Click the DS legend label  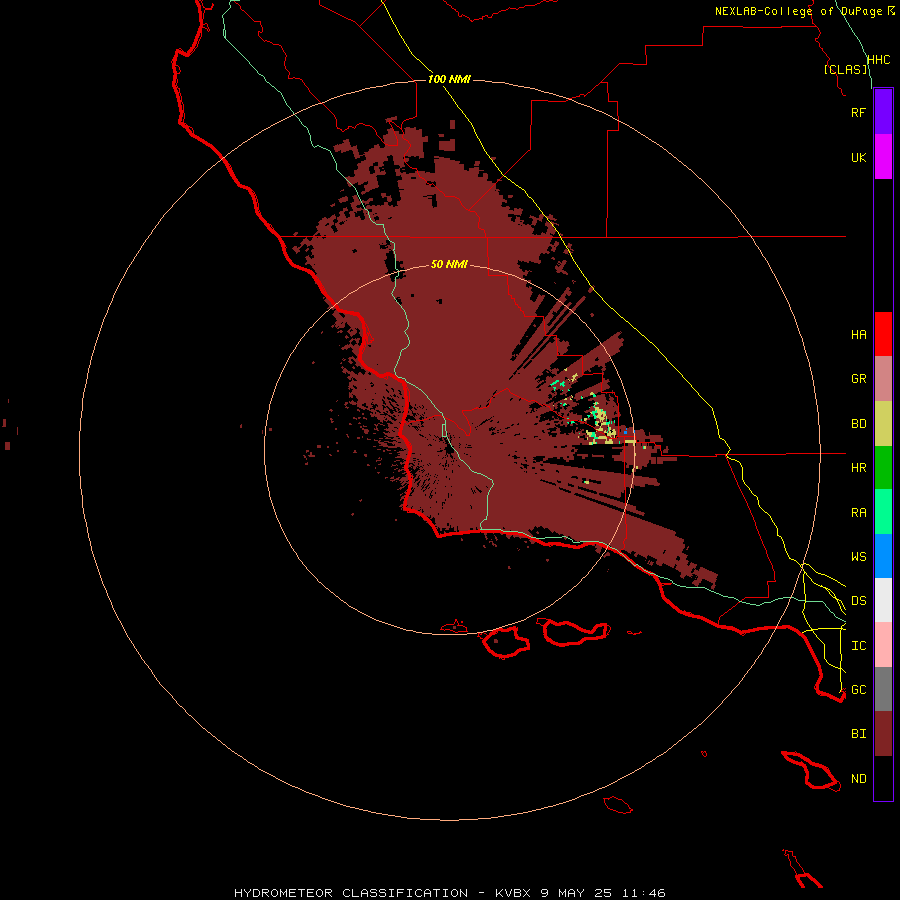(859, 601)
